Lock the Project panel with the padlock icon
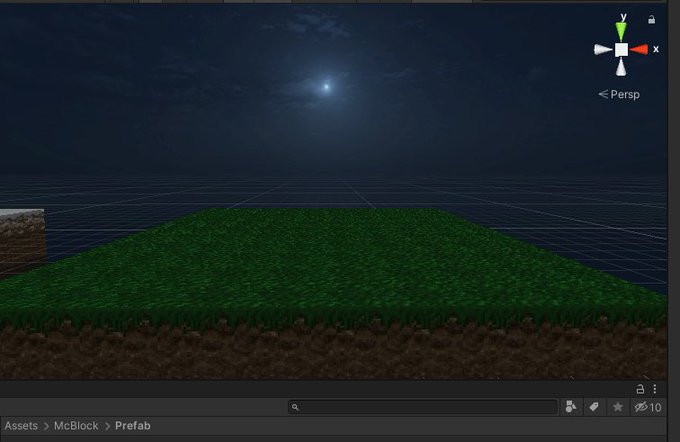 point(640,389)
